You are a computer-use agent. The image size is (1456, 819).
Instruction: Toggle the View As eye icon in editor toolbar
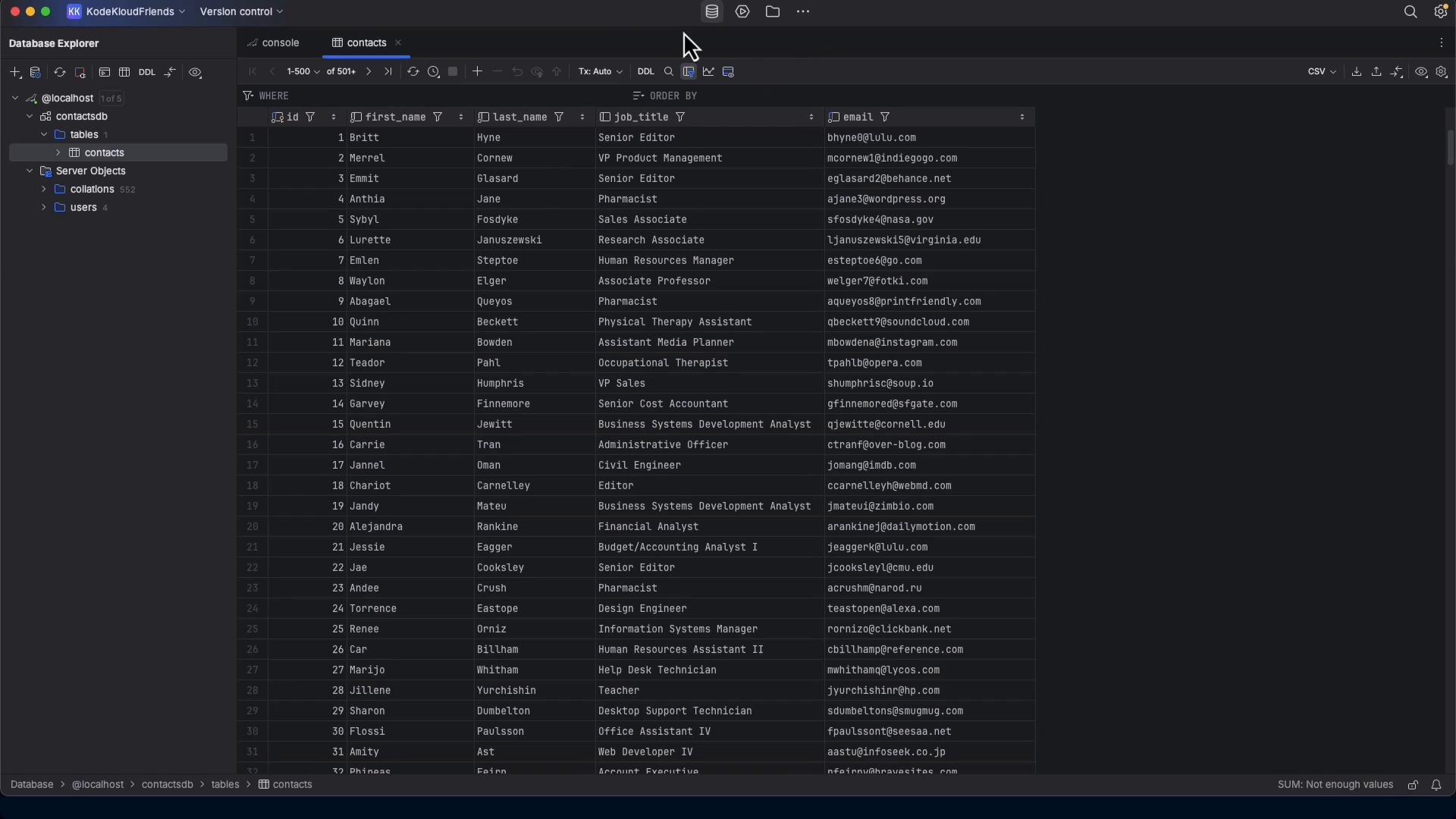click(1422, 72)
